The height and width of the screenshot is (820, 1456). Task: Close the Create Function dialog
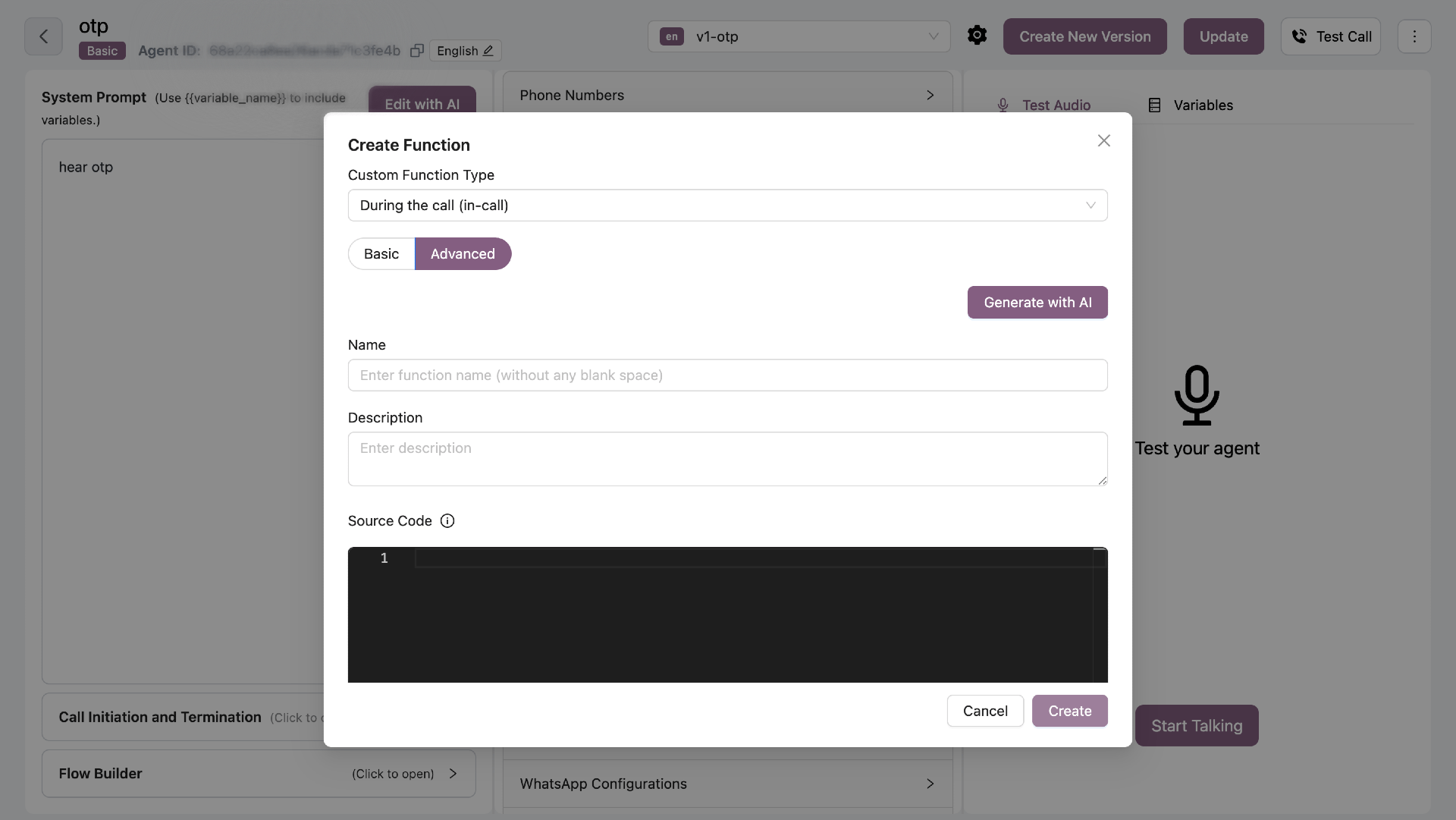[1103, 141]
